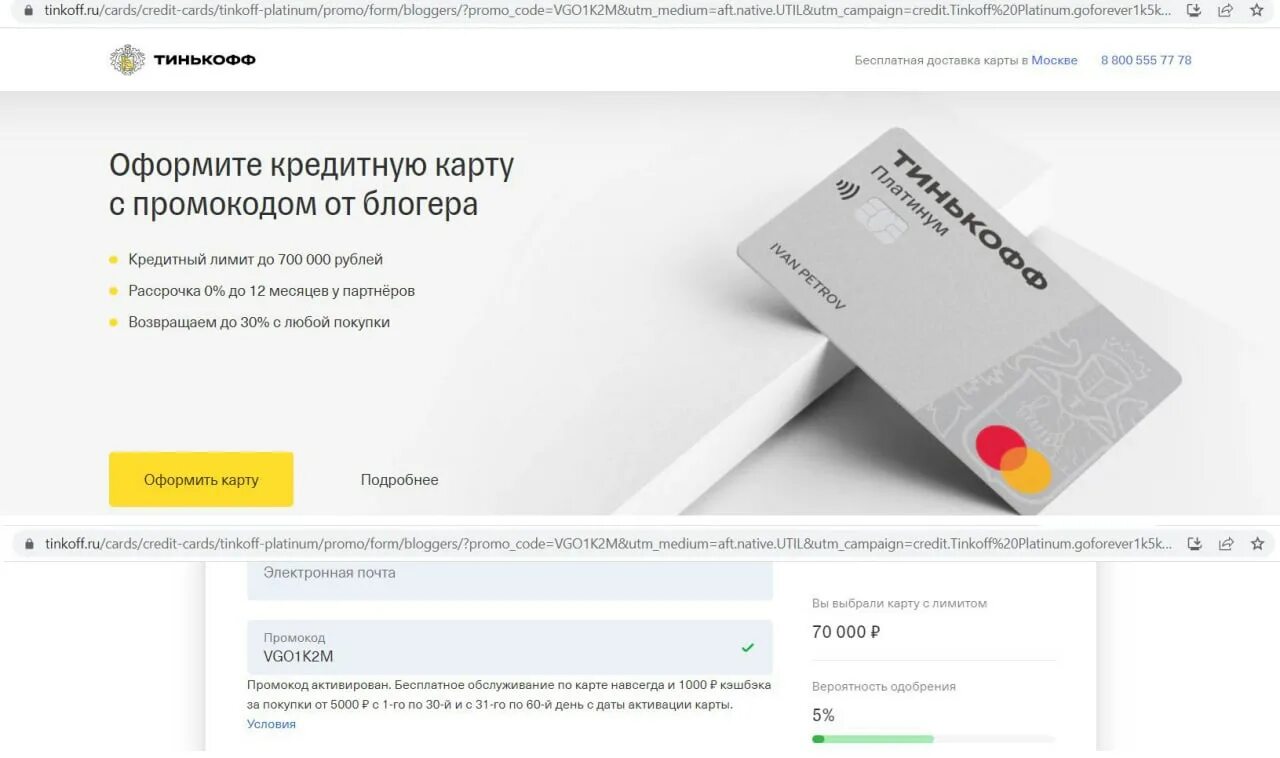Click the Промокод field with VGO1K2M

pyautogui.click(x=510, y=647)
